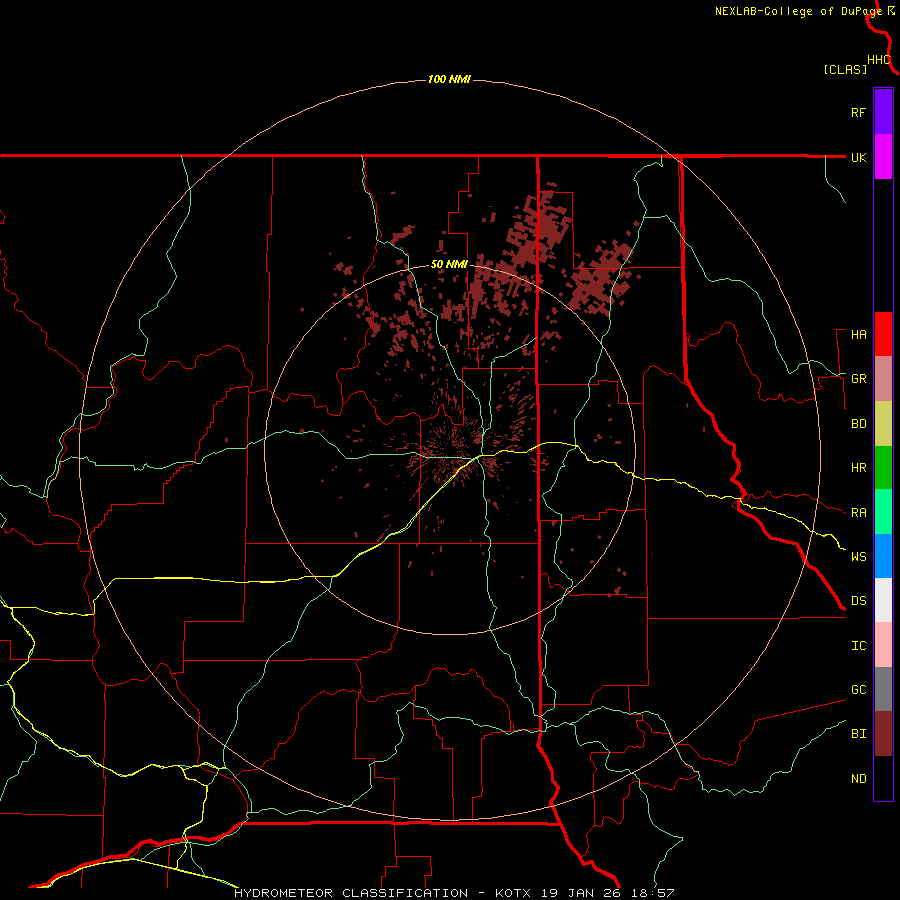Click the DS legend label

coord(858,601)
